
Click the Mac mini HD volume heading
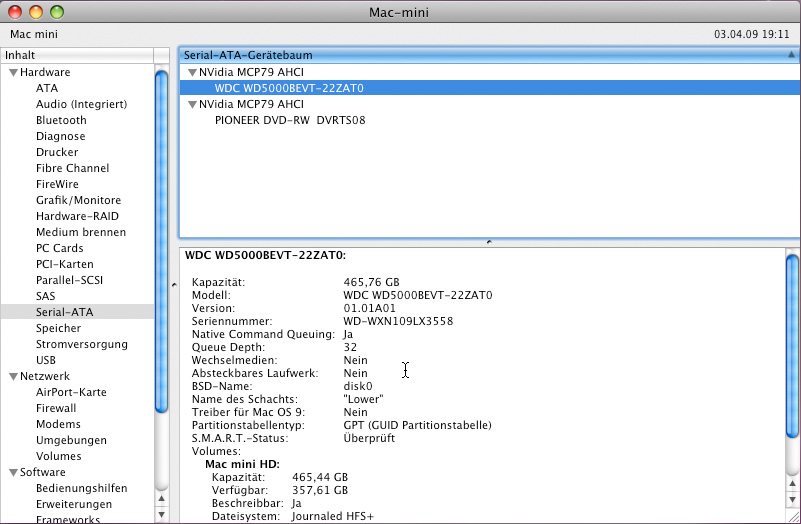coord(242,464)
